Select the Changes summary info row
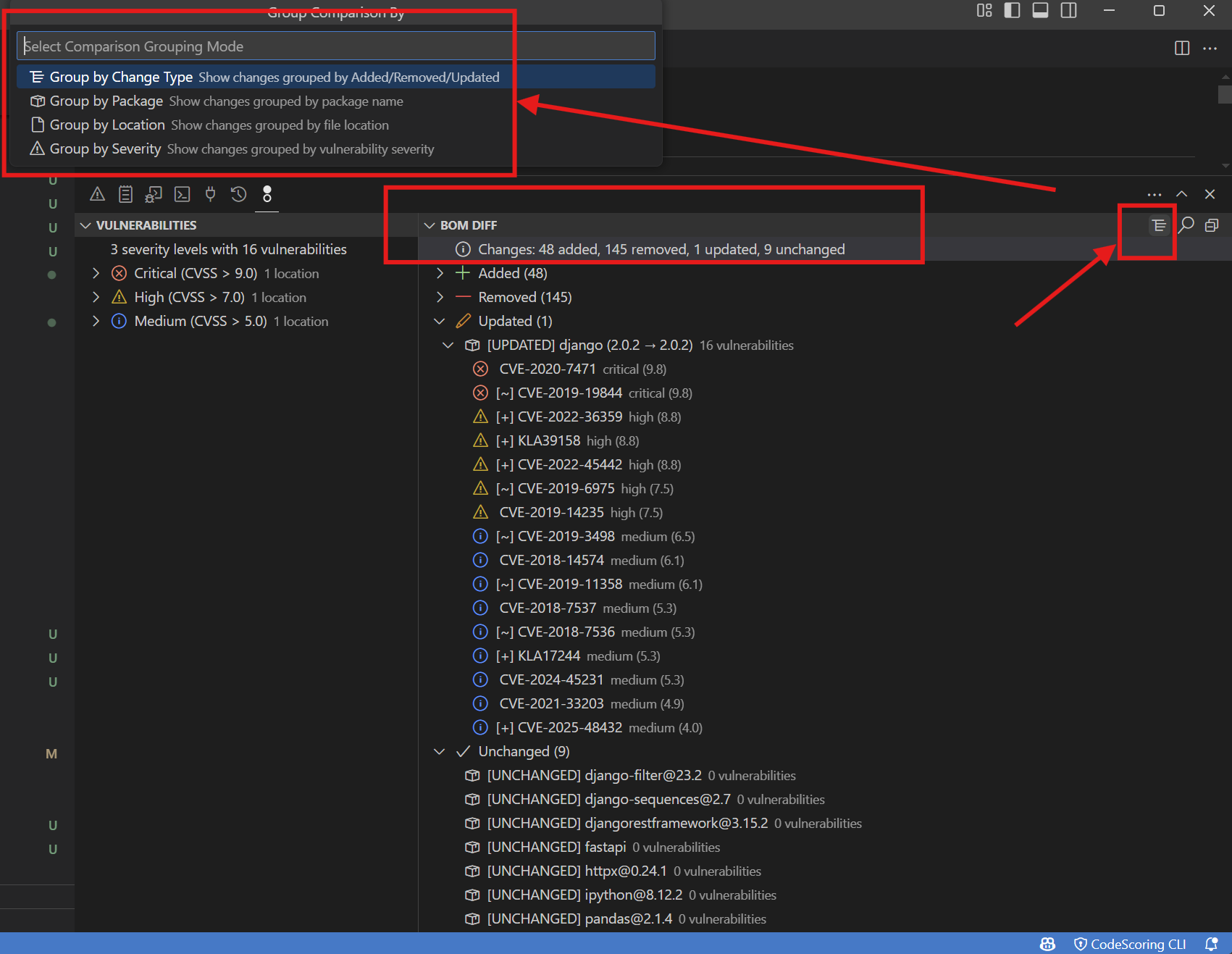 click(x=825, y=249)
